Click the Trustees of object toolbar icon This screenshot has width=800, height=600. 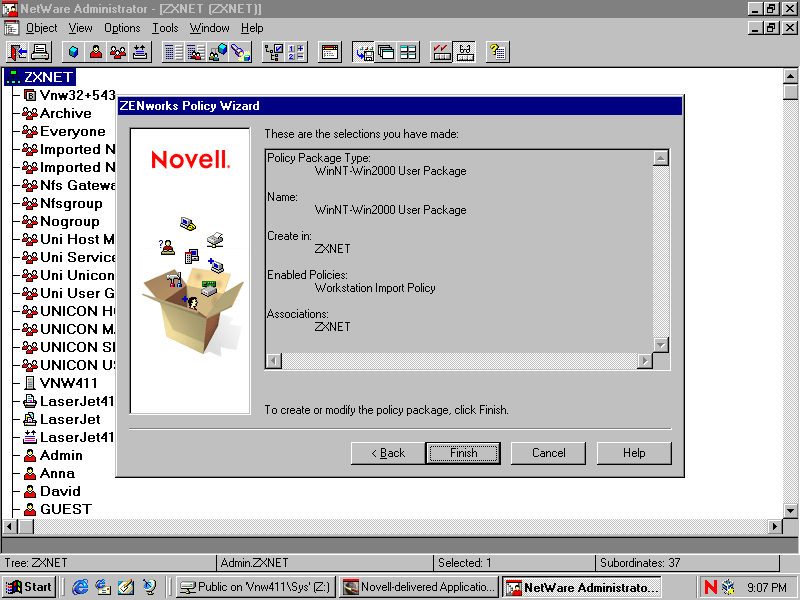218,52
